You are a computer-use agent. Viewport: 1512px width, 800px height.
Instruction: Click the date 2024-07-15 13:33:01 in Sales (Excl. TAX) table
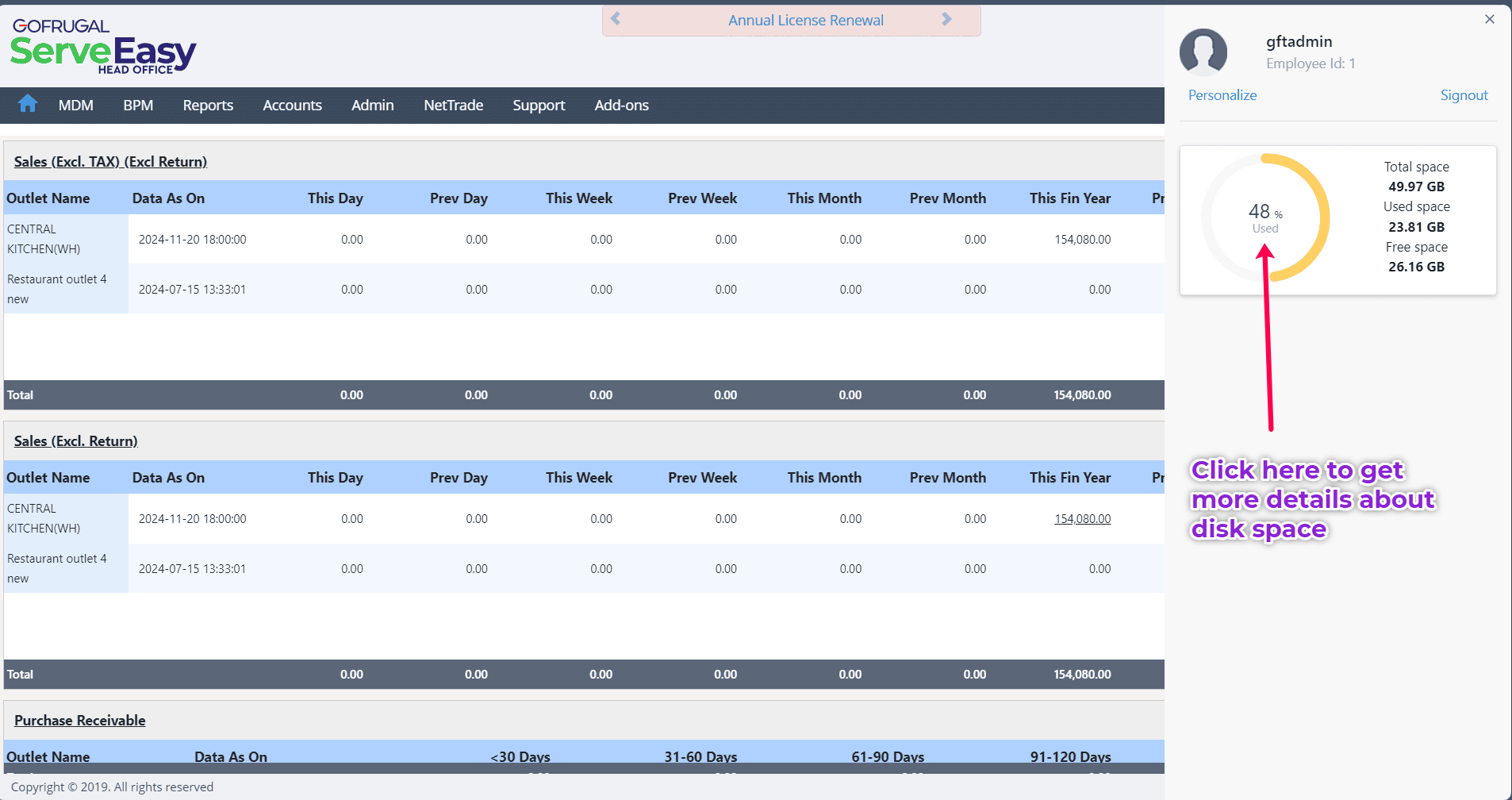(x=193, y=290)
